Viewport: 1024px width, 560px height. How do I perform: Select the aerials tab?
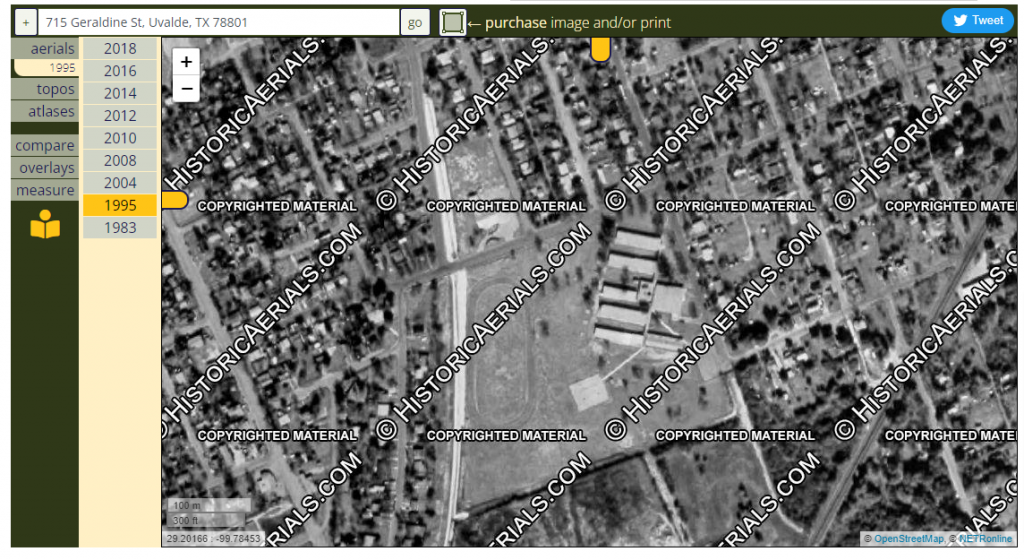tap(45, 48)
